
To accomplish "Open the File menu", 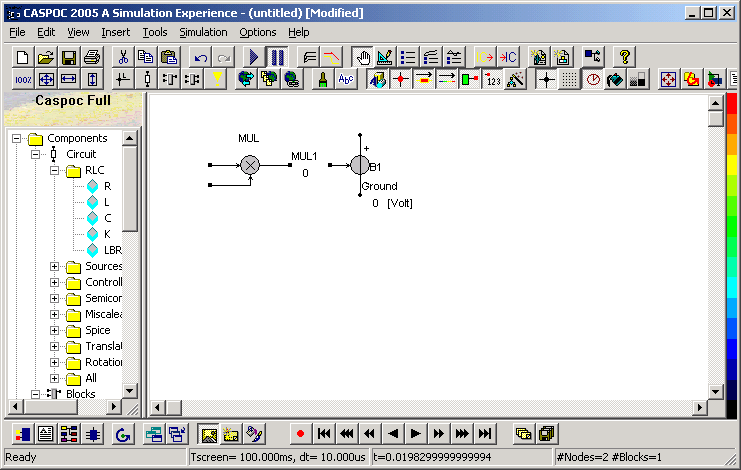I will coord(17,32).
